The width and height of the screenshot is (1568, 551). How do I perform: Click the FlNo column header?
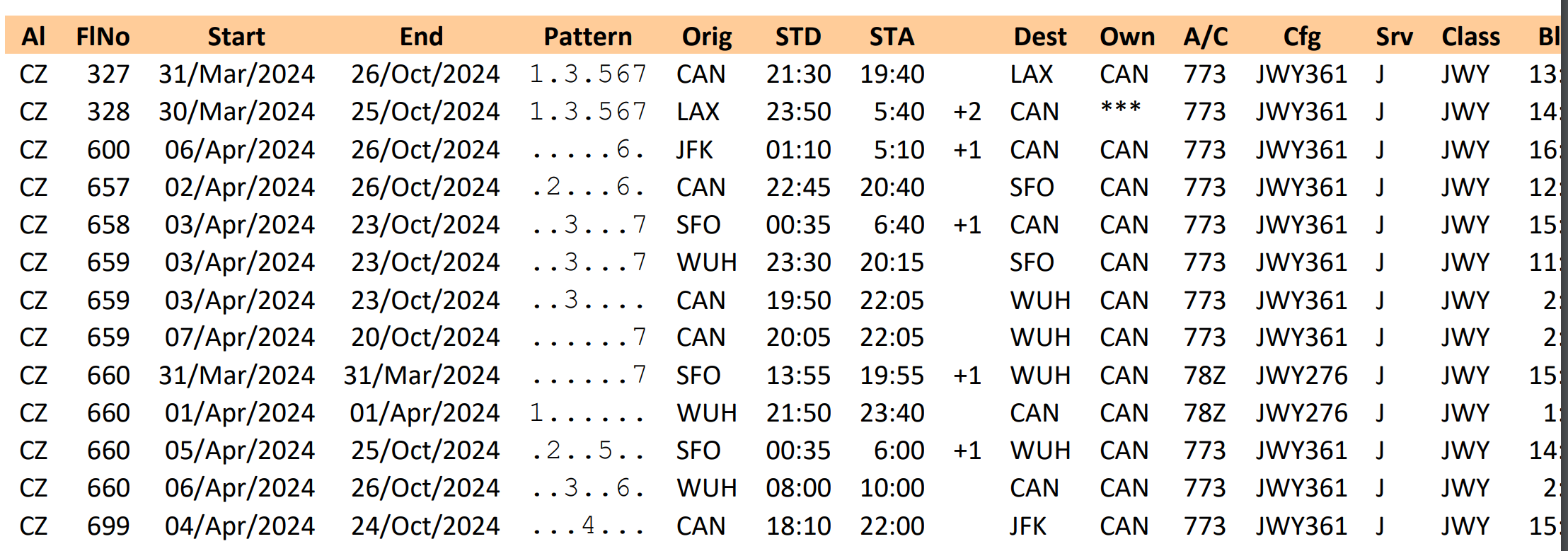point(103,36)
